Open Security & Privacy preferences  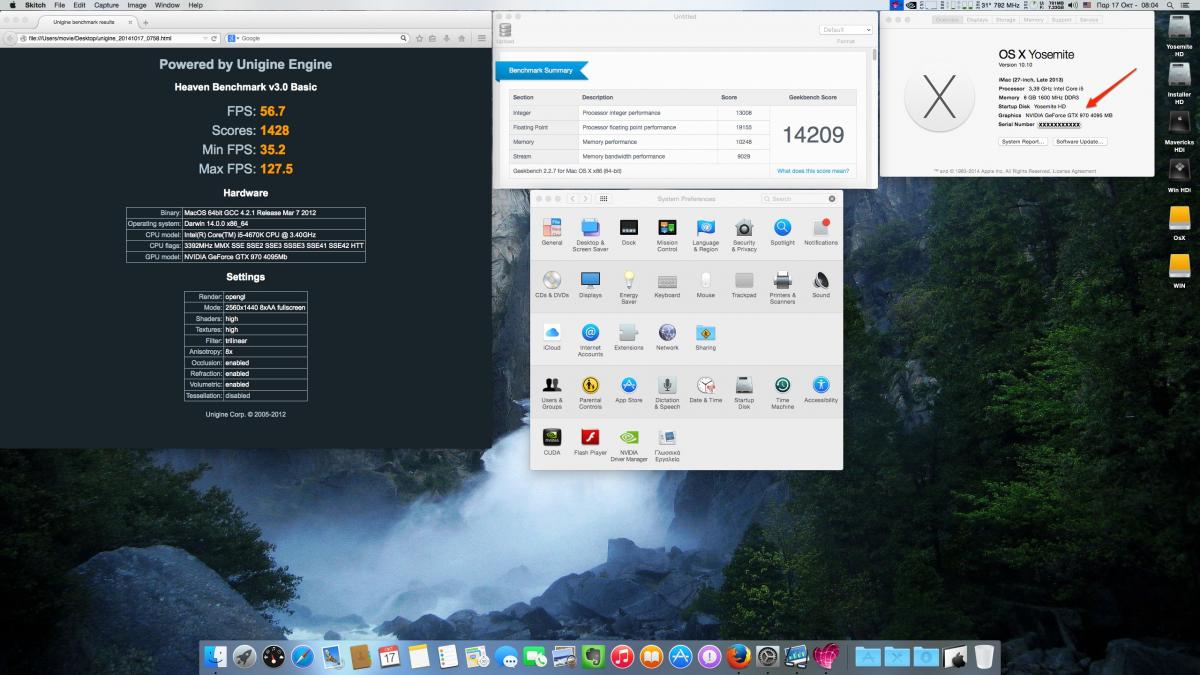coord(744,234)
